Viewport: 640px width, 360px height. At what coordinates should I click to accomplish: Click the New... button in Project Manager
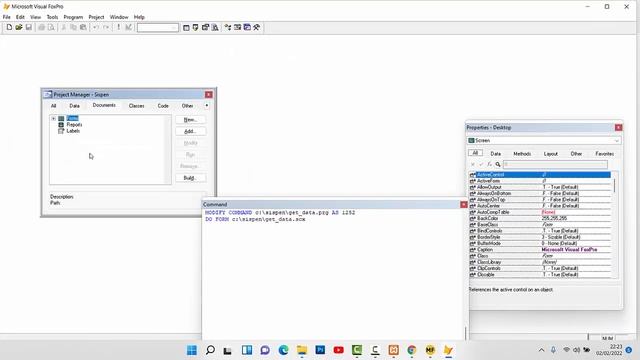190,120
